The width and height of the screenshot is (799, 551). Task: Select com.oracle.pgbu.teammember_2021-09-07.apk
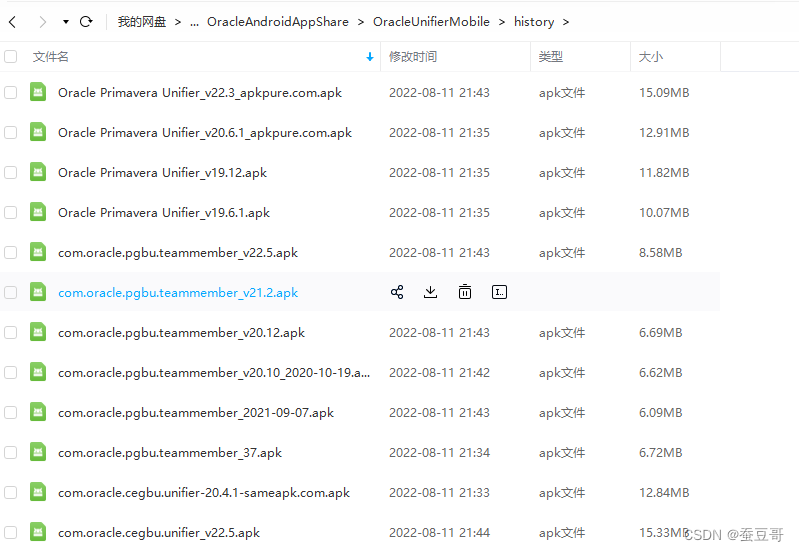196,413
